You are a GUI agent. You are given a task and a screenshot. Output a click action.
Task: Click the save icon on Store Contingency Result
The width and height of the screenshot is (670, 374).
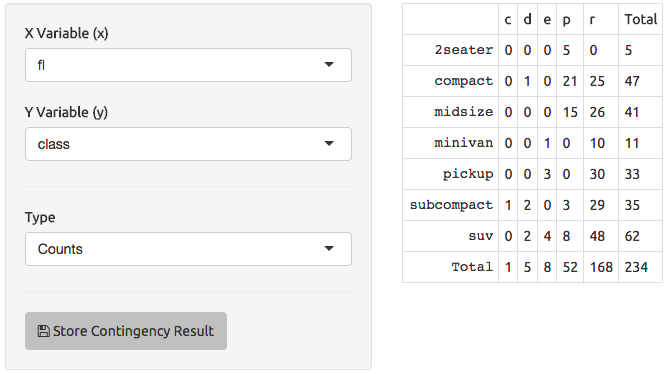click(x=43, y=331)
